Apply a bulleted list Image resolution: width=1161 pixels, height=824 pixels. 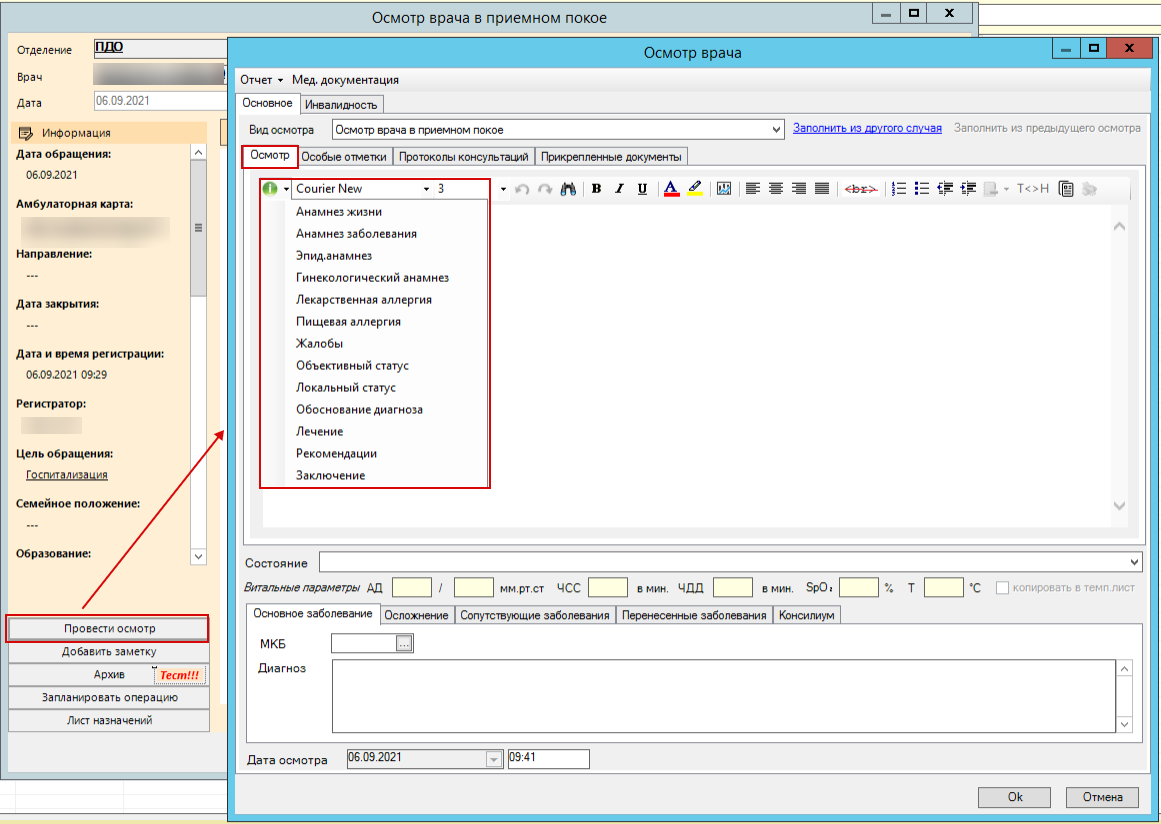(922, 190)
